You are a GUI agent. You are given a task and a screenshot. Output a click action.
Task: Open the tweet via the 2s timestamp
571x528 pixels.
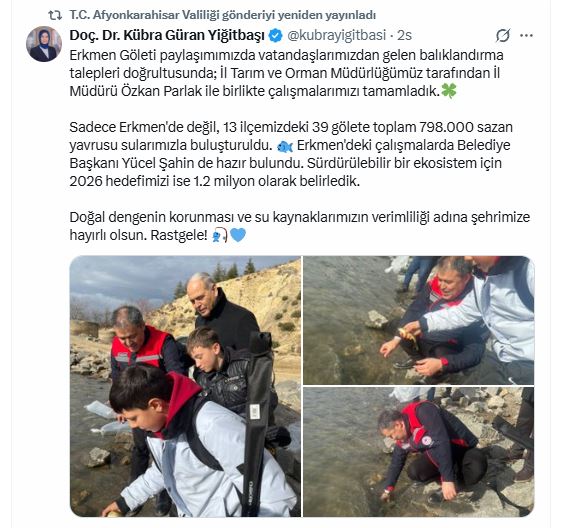point(404,35)
